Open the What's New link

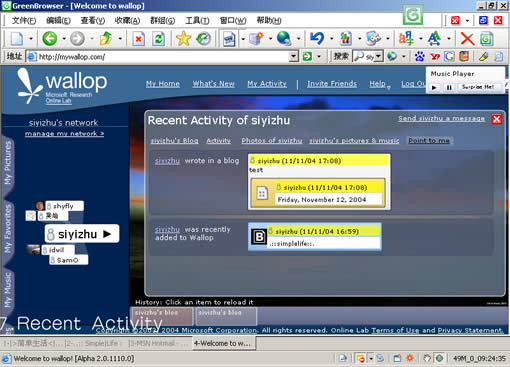[213, 84]
